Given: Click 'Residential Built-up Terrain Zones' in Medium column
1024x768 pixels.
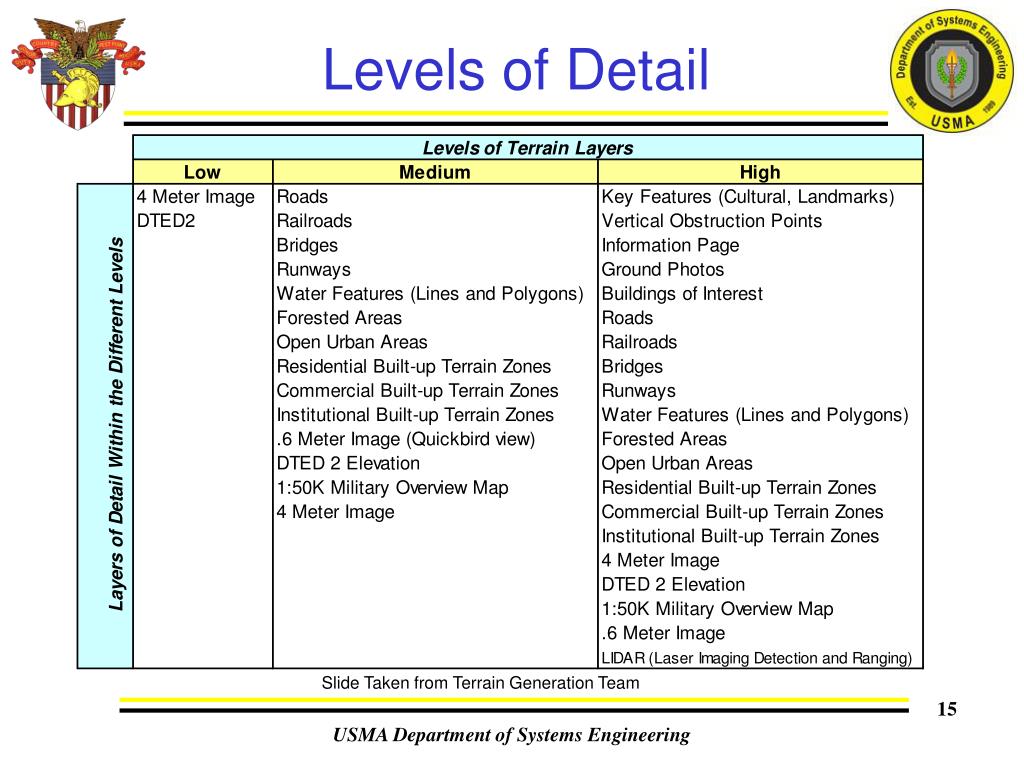Looking at the screenshot, I should [x=414, y=367].
